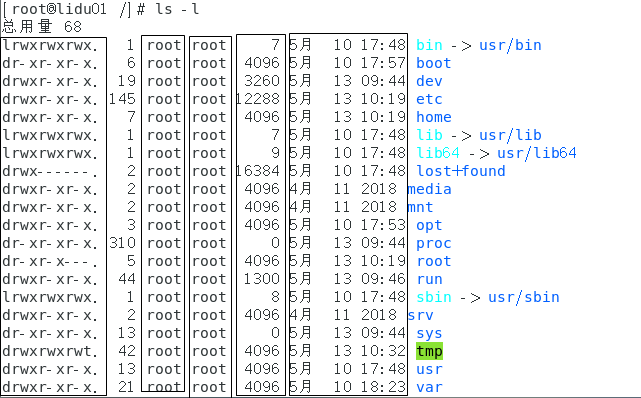Screen dimensions: 641x398
Task: Select the 'sbin' symlink name
Action: (x=434, y=297)
